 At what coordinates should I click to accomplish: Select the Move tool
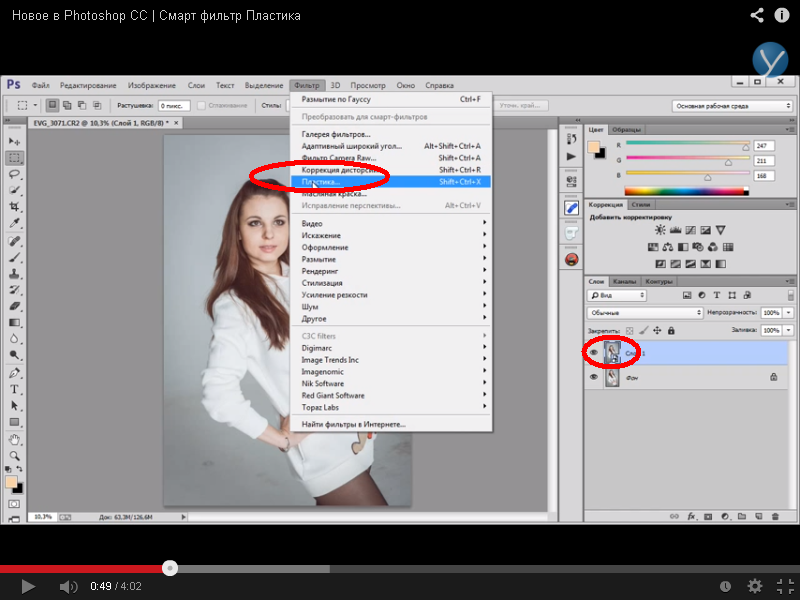[x=15, y=141]
